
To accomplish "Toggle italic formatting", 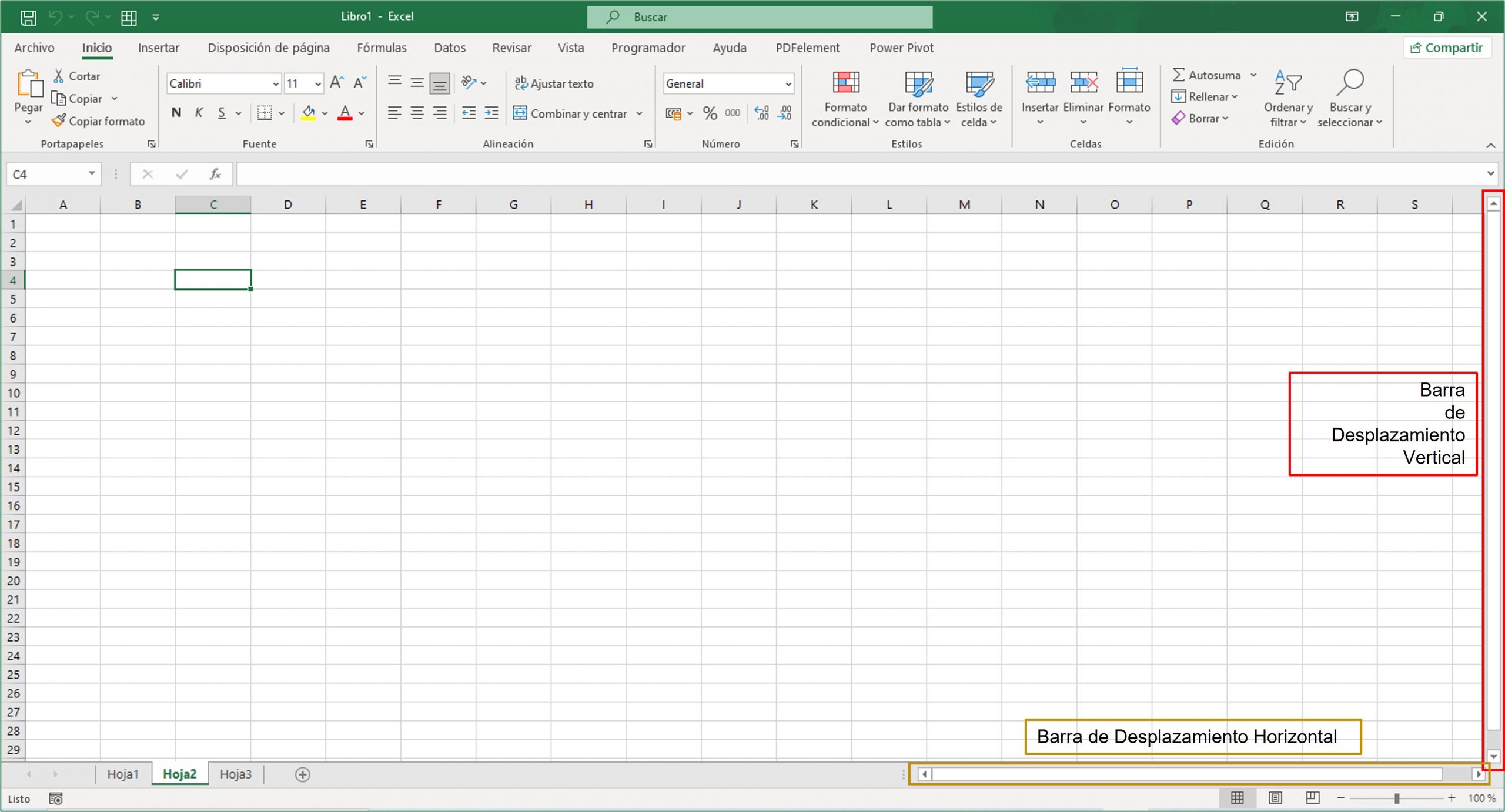I will click(198, 113).
